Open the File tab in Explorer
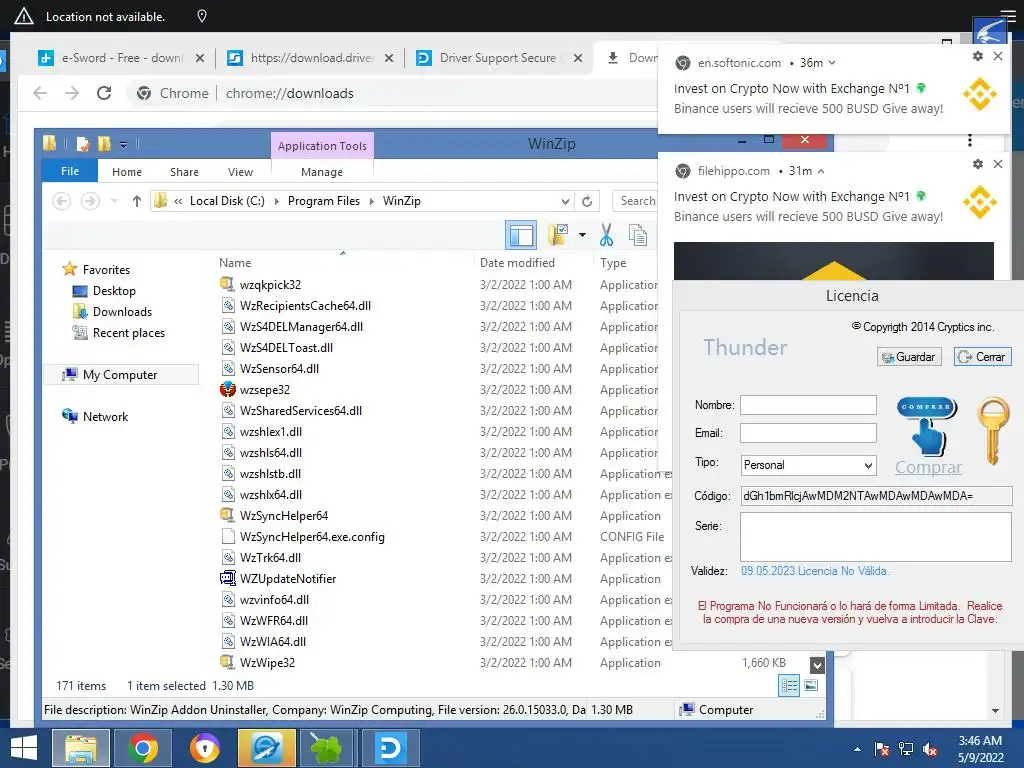Image resolution: width=1024 pixels, height=768 pixels. [70, 171]
